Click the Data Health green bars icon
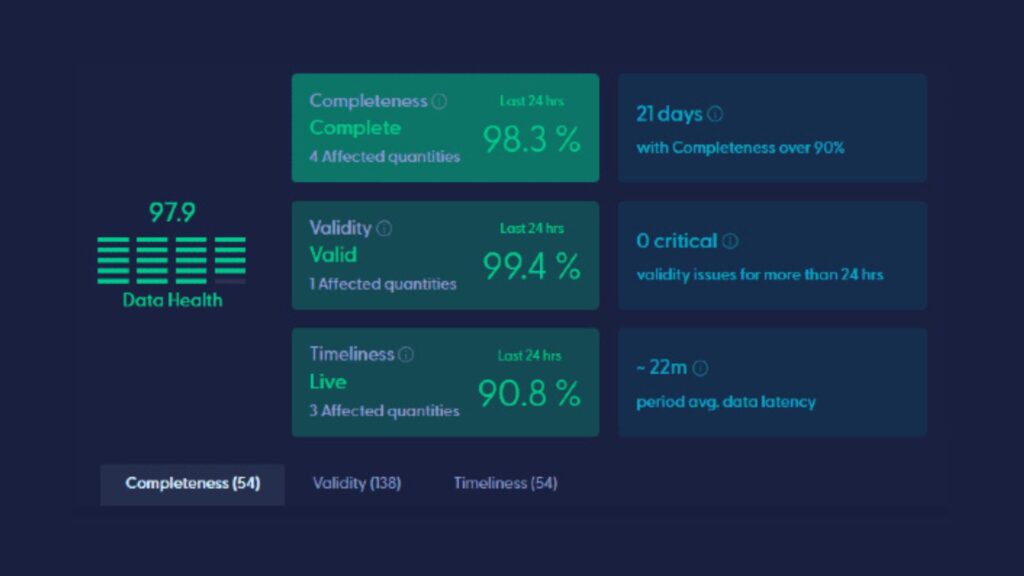The width and height of the screenshot is (1024, 576). 171,260
